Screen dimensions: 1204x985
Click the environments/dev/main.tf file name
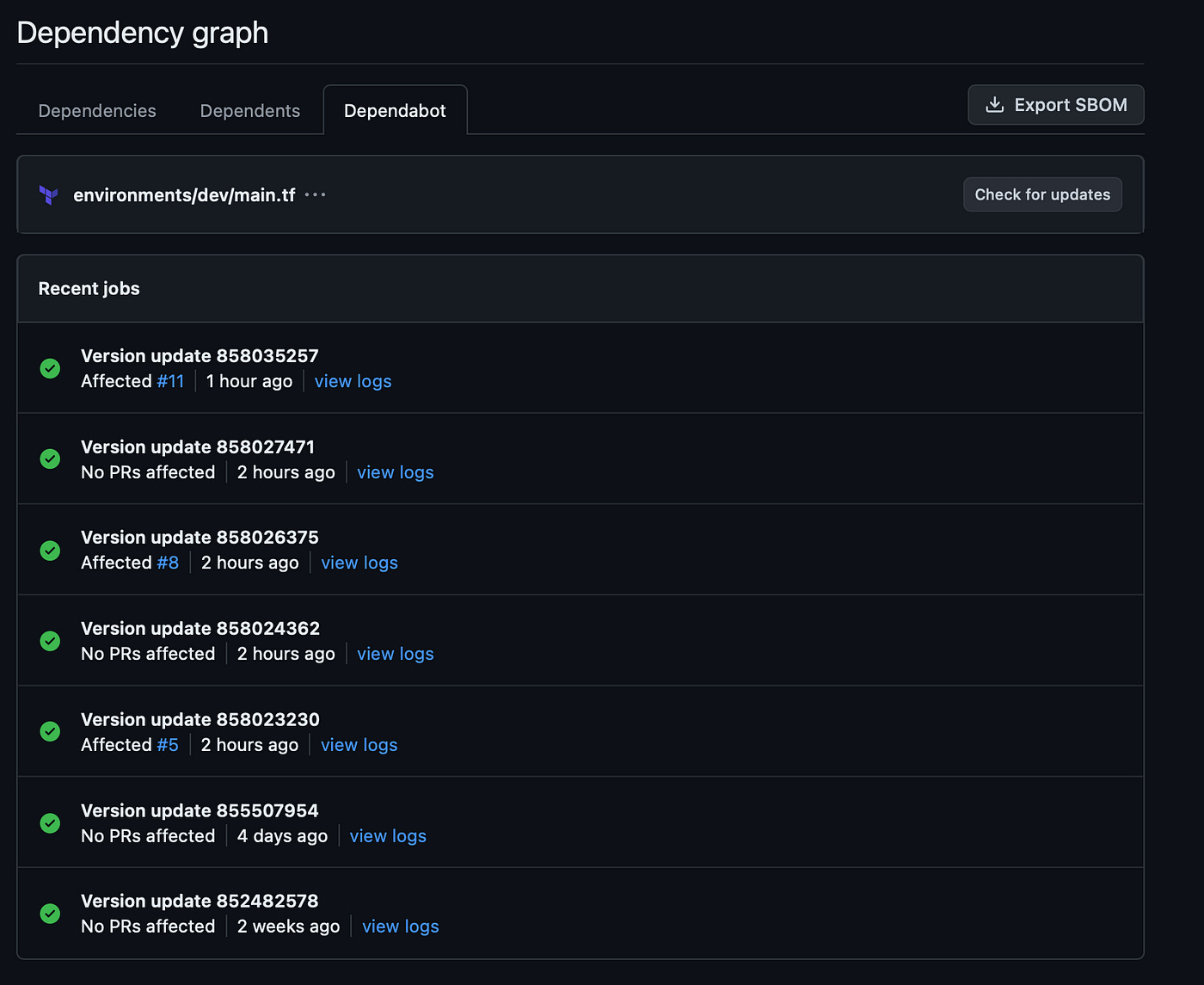[184, 195]
